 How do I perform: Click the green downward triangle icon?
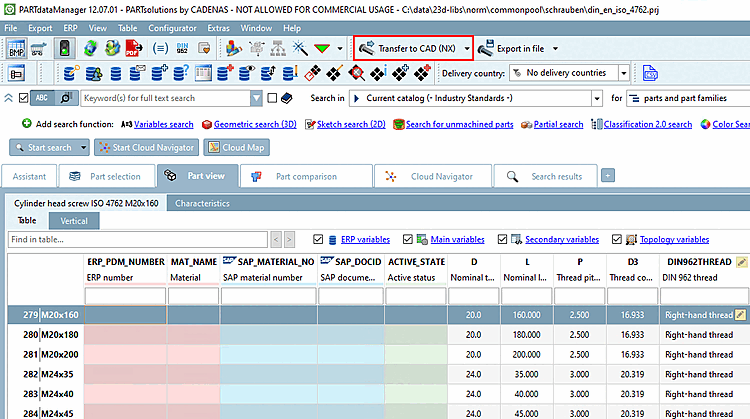[x=322, y=48]
